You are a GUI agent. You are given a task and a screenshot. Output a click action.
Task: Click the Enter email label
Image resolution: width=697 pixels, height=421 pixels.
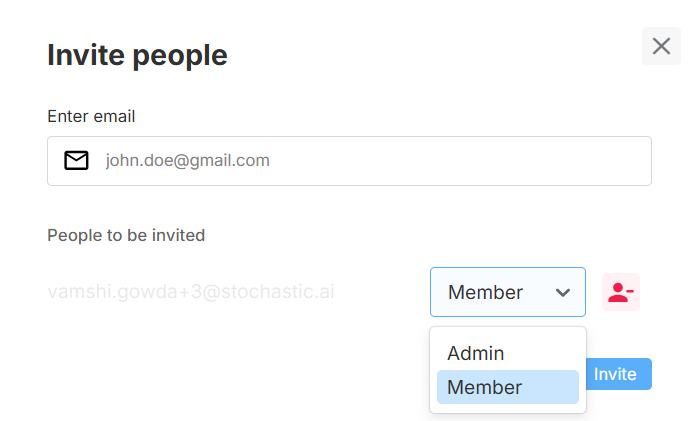[x=91, y=116]
